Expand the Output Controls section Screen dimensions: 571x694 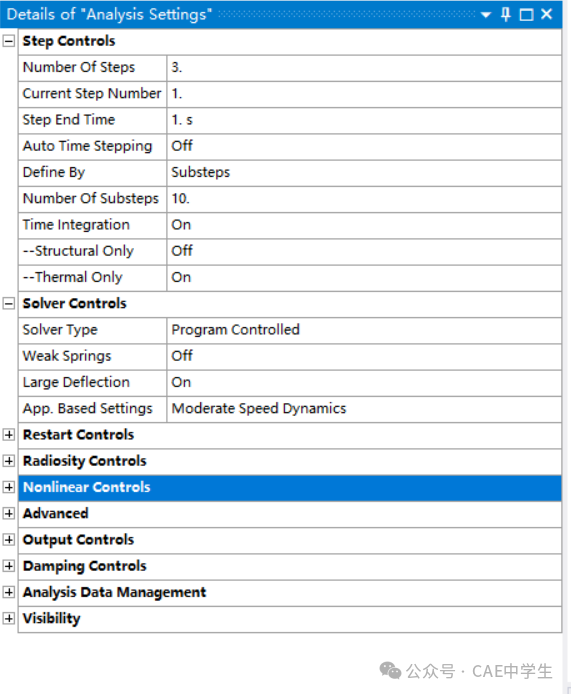tap(8, 540)
